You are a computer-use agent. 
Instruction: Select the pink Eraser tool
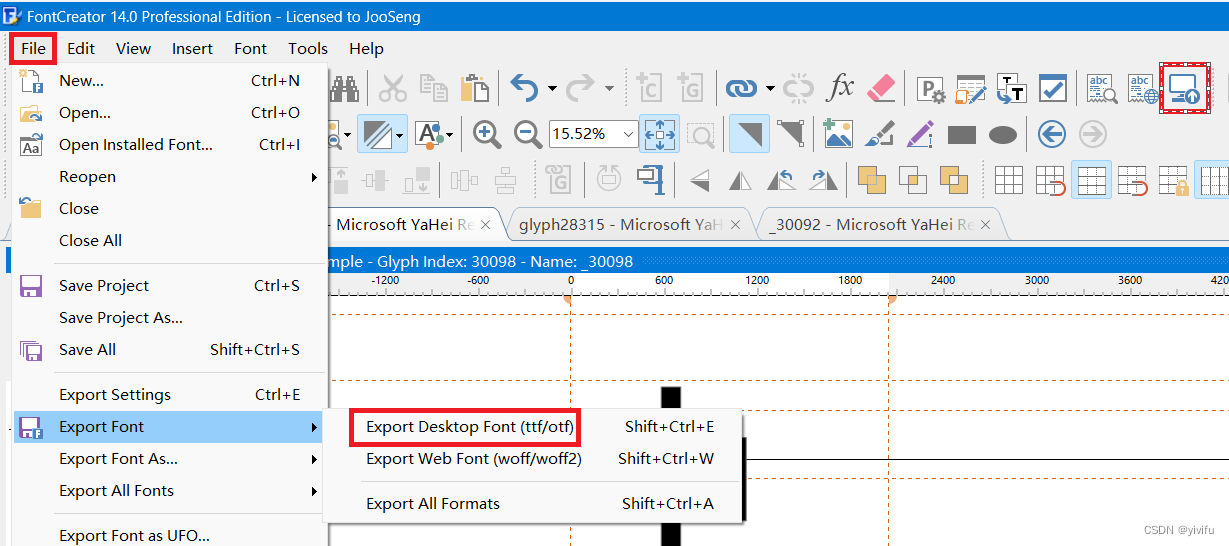tap(881, 88)
